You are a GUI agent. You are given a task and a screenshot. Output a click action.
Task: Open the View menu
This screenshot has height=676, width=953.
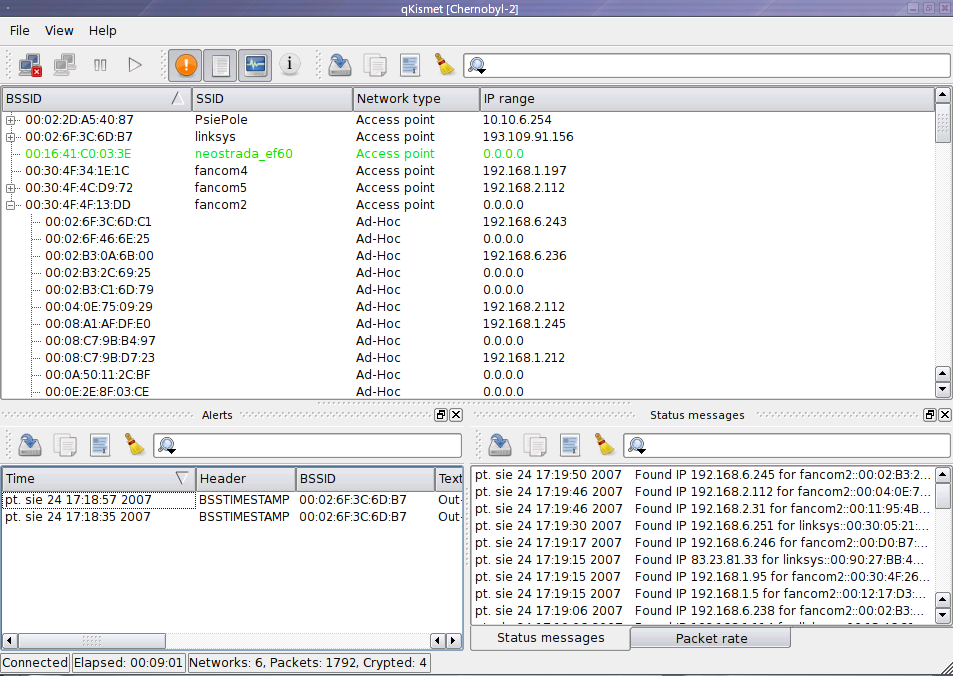pyautogui.click(x=59, y=31)
